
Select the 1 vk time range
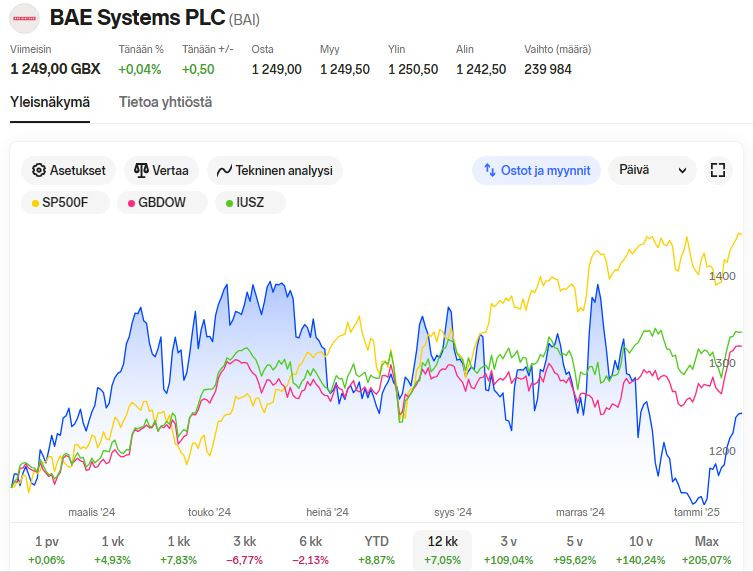pyautogui.click(x=112, y=550)
